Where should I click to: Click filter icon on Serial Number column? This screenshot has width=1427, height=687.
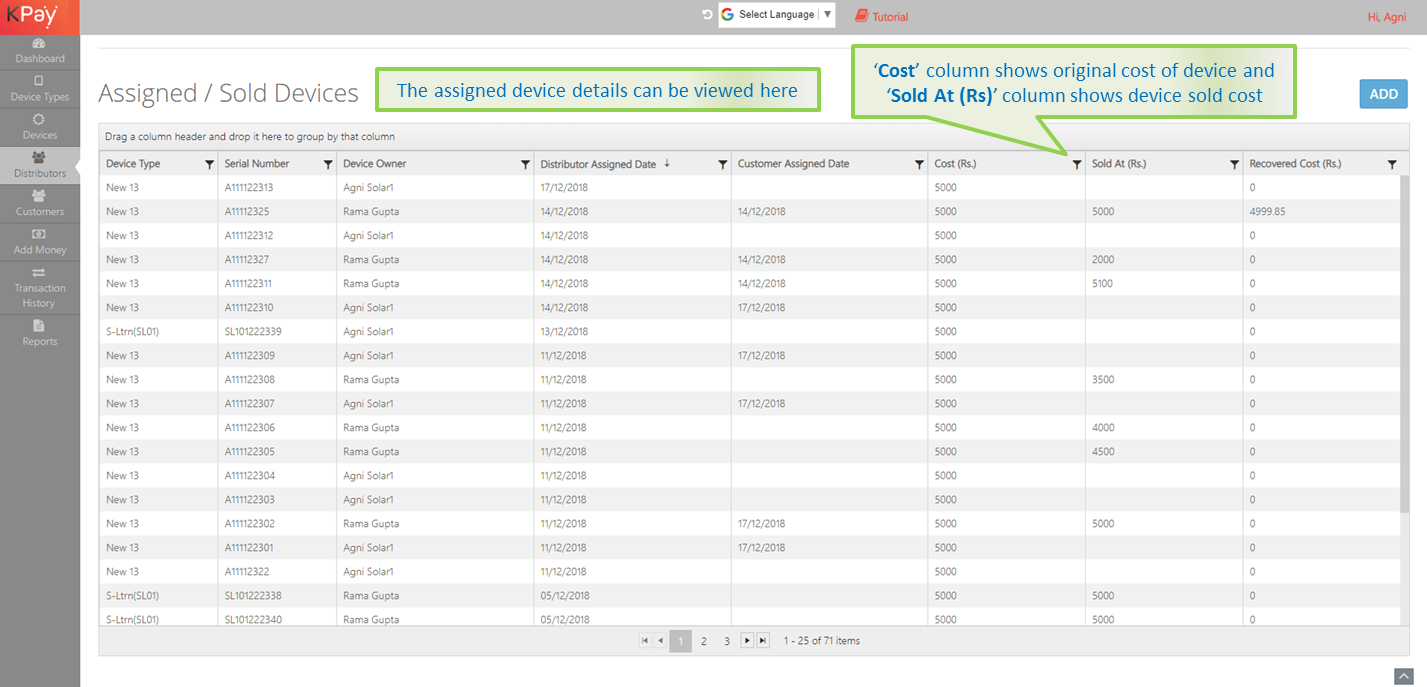[x=327, y=165]
